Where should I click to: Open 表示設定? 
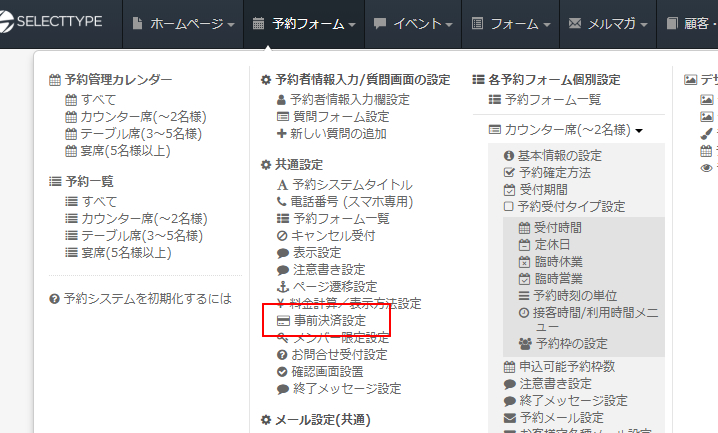[309, 253]
